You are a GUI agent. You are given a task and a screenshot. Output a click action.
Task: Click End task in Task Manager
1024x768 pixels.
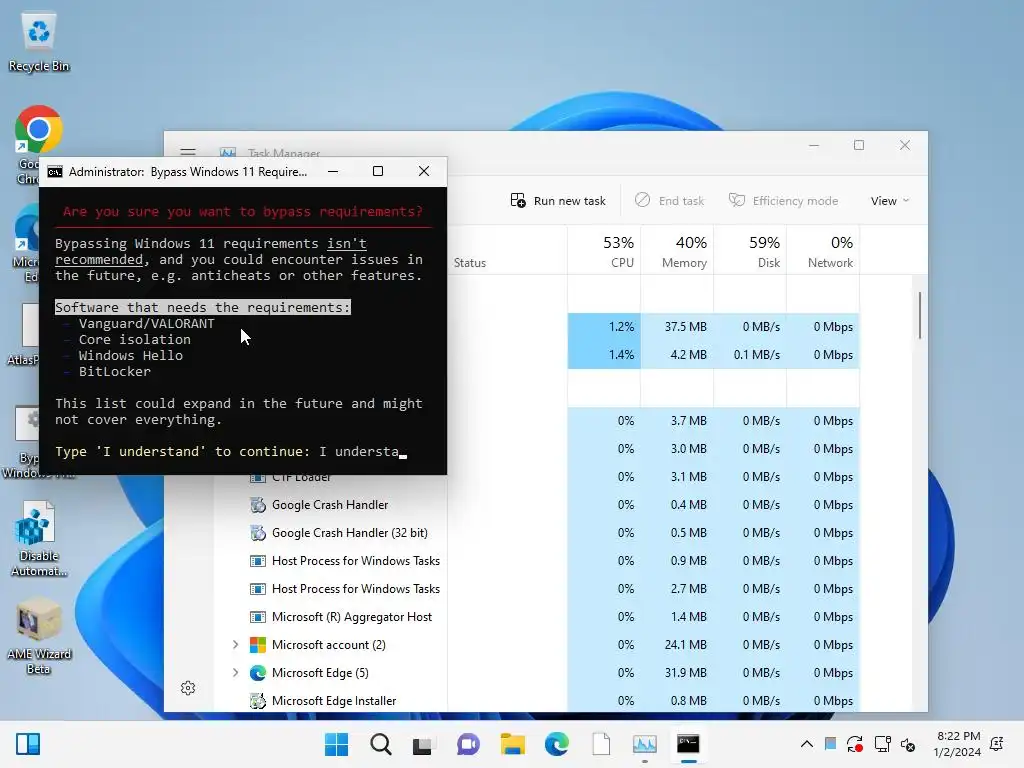click(x=669, y=200)
